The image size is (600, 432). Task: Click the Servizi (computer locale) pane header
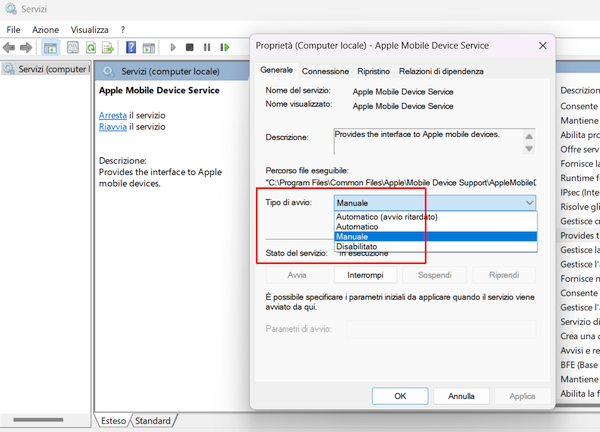click(172, 71)
